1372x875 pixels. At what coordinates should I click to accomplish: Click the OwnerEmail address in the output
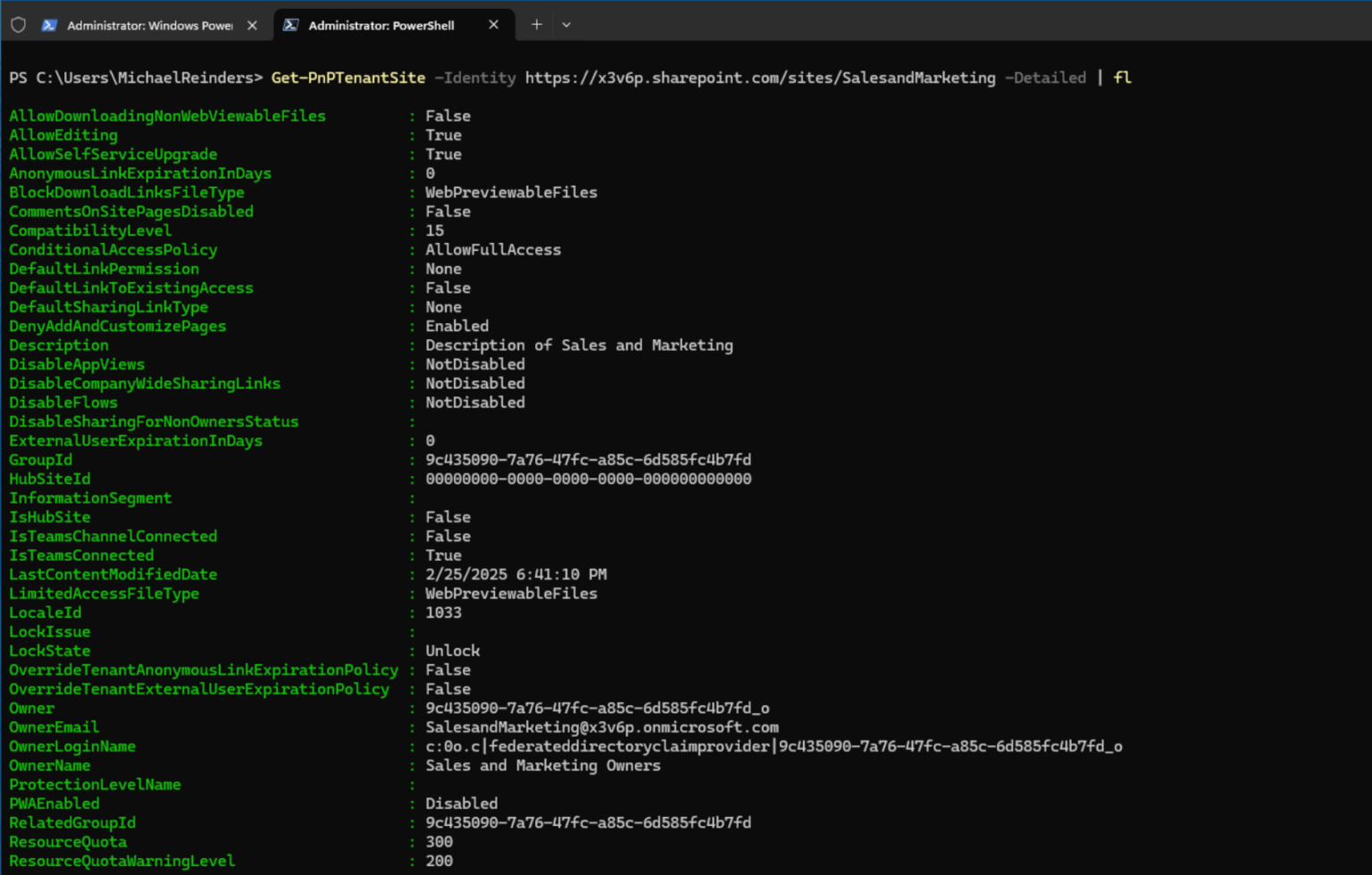[x=602, y=727]
